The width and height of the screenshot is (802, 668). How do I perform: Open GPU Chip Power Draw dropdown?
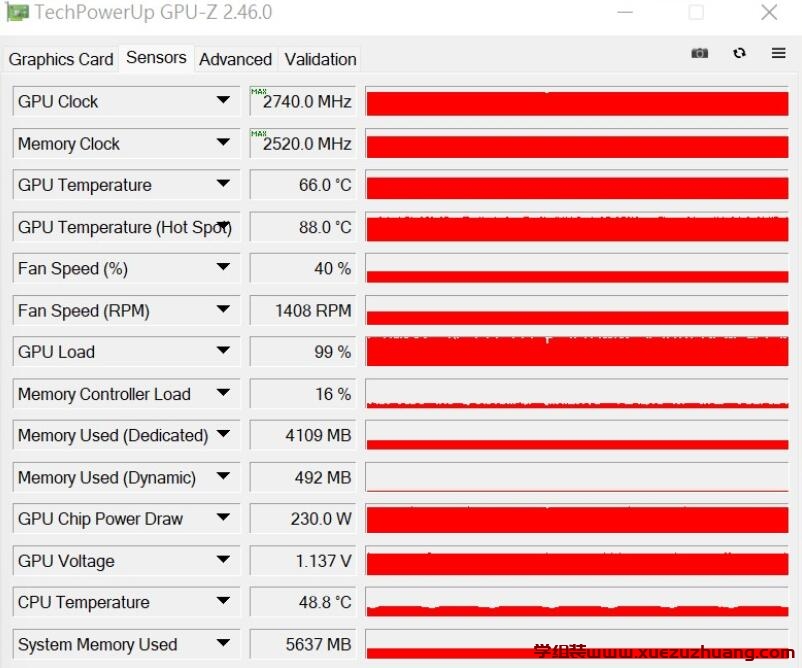223,519
